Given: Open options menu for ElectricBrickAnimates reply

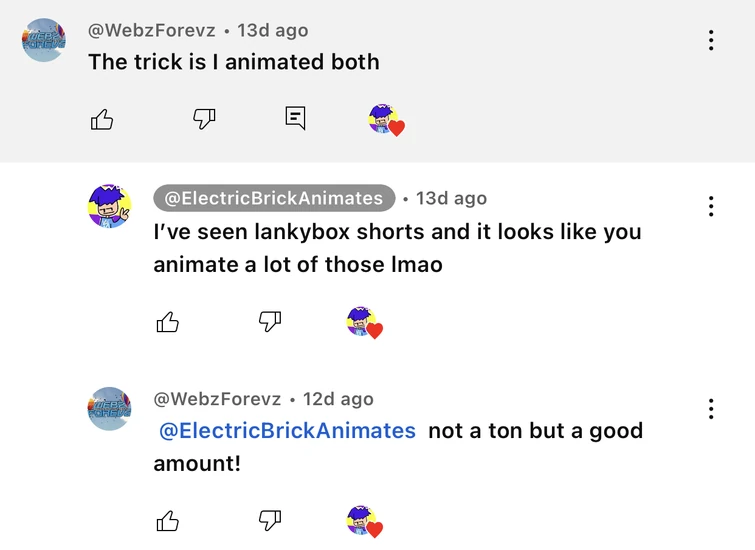Looking at the screenshot, I should [x=711, y=206].
